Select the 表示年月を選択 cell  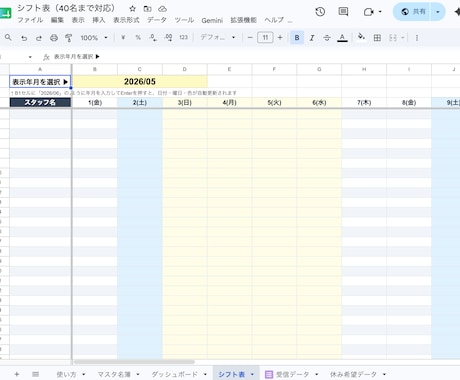coord(40,82)
